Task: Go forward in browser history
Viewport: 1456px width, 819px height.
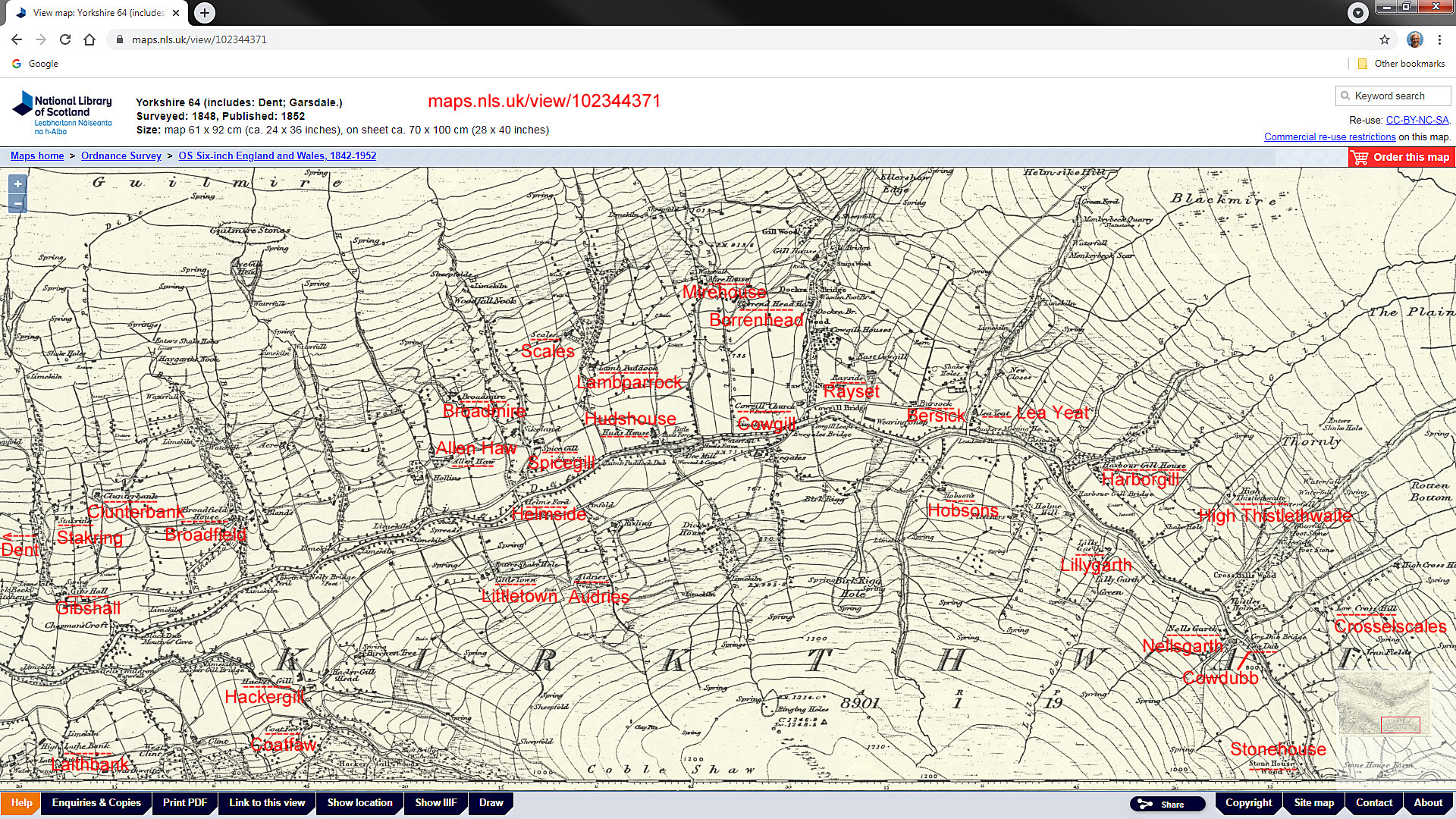Action: pyautogui.click(x=41, y=39)
